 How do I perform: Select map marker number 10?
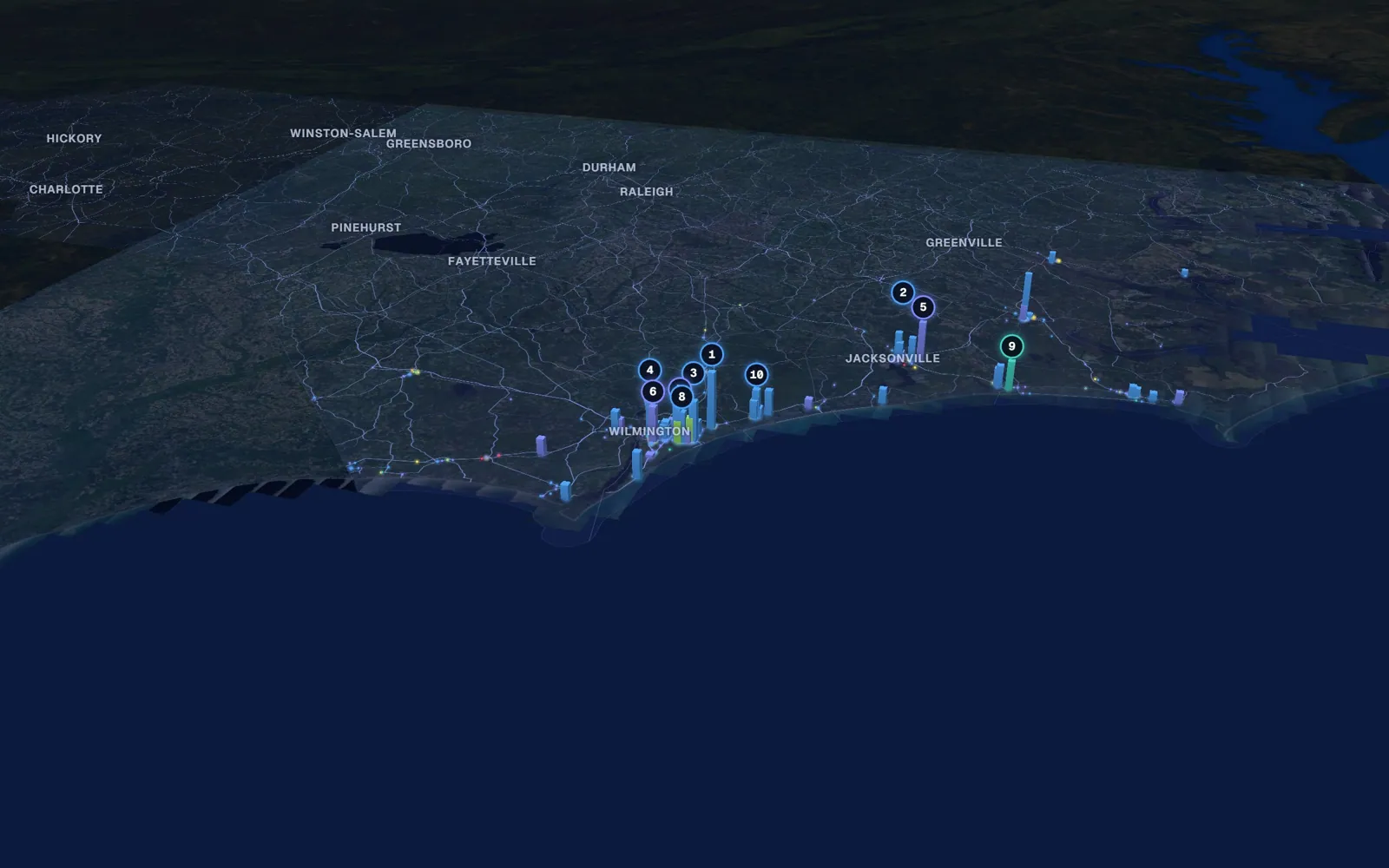coord(756,375)
